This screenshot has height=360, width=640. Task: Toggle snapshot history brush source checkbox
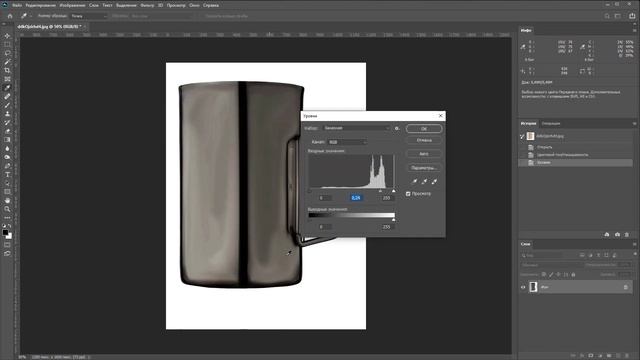(522, 136)
